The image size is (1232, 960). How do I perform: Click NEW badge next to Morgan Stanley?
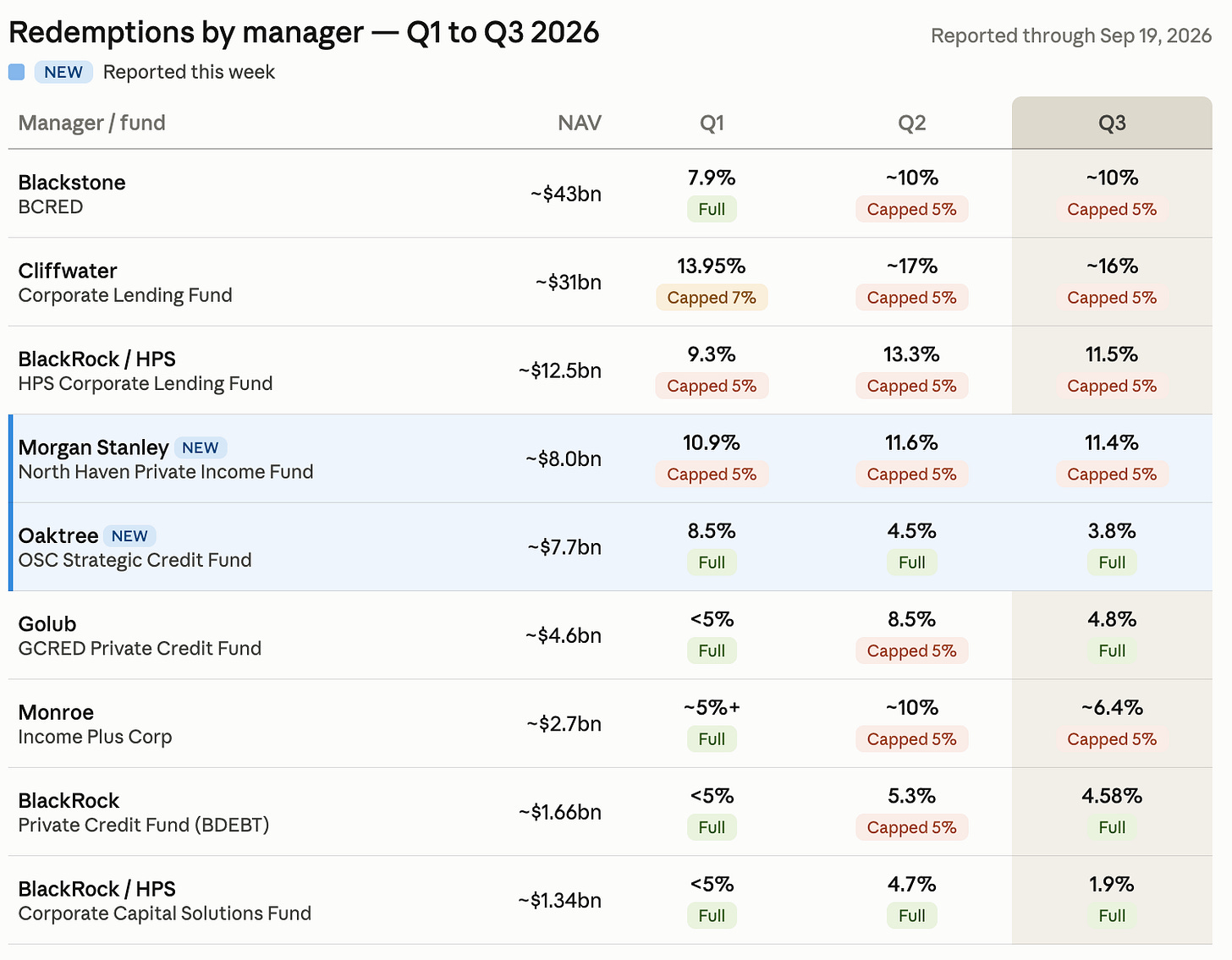201,447
